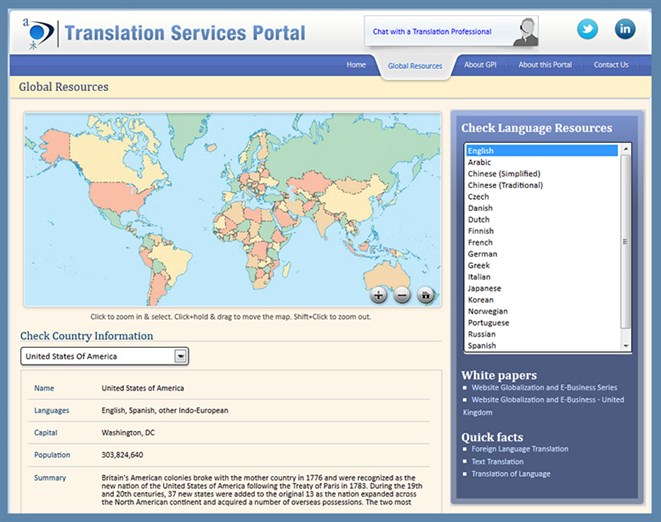The image size is (661, 522).
Task: Click the Translation Services Portal title
Action: coord(185,33)
